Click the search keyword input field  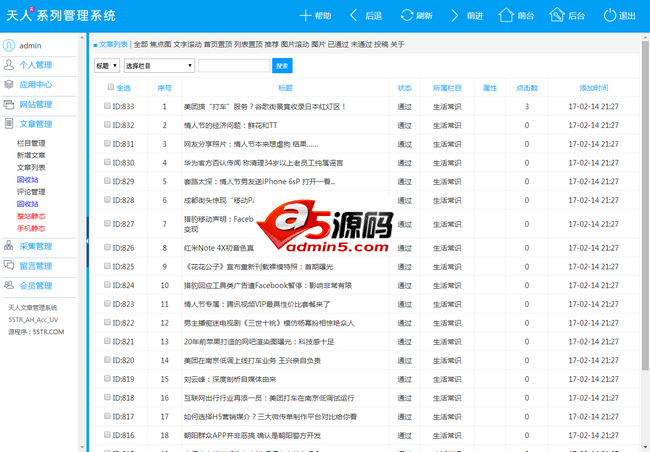click(234, 66)
